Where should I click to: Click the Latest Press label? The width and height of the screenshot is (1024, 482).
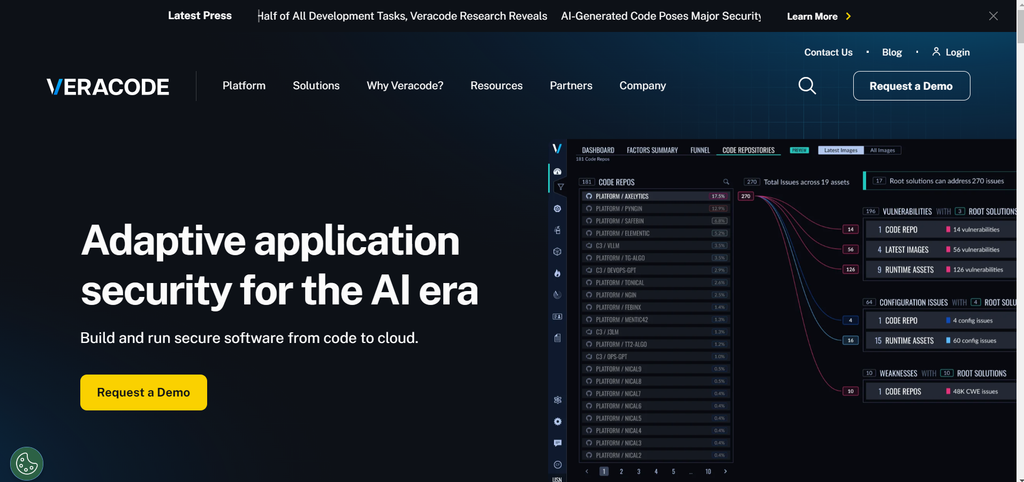click(x=200, y=16)
